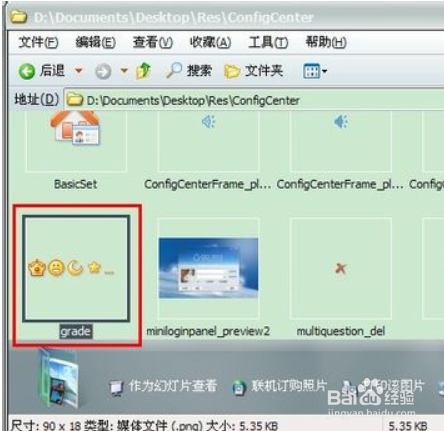Select the miniloginpanel_preview2 thumbnail
444x431 pixels.
(208, 269)
